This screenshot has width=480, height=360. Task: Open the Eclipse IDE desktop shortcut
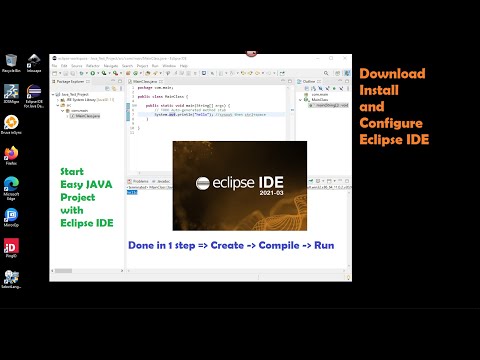(34, 96)
